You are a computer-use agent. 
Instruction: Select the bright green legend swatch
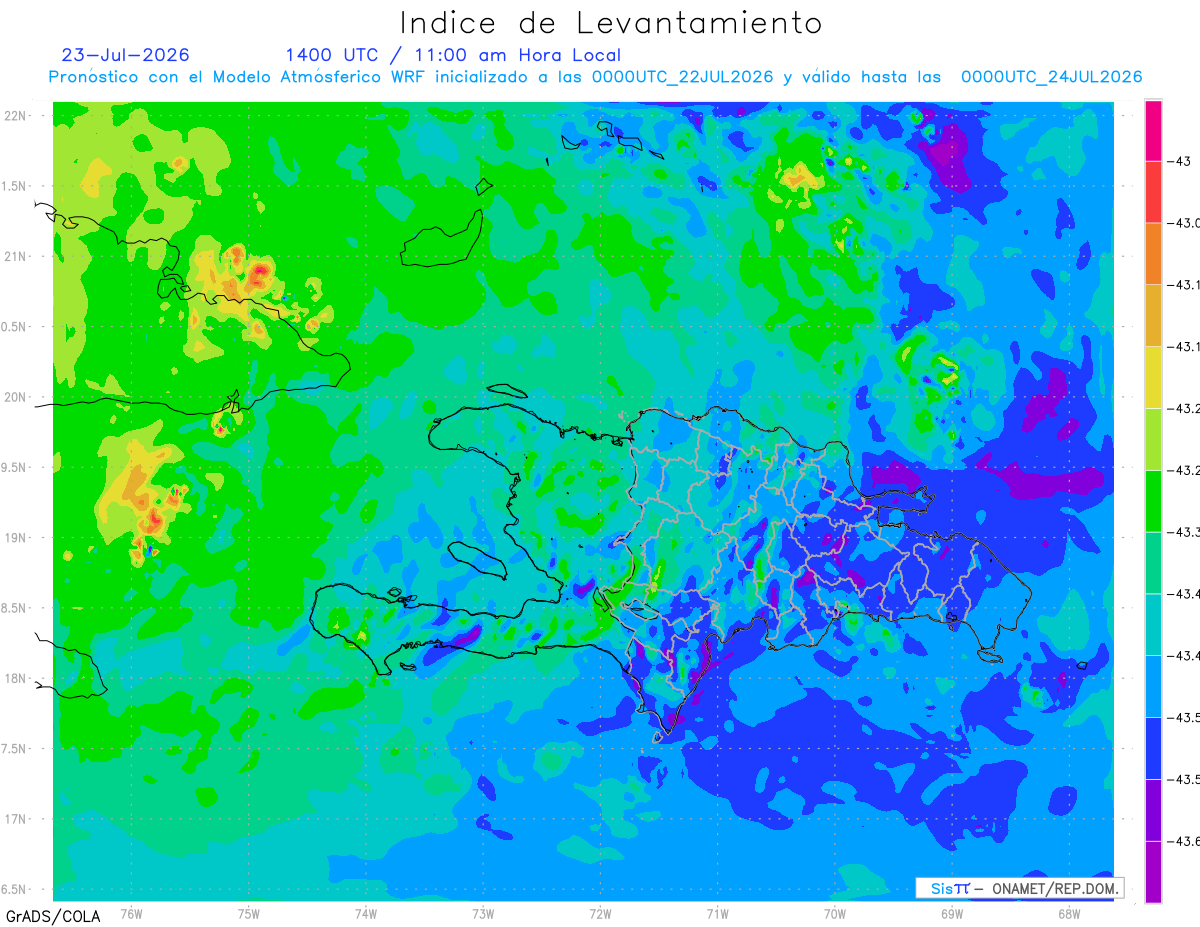tap(1153, 500)
